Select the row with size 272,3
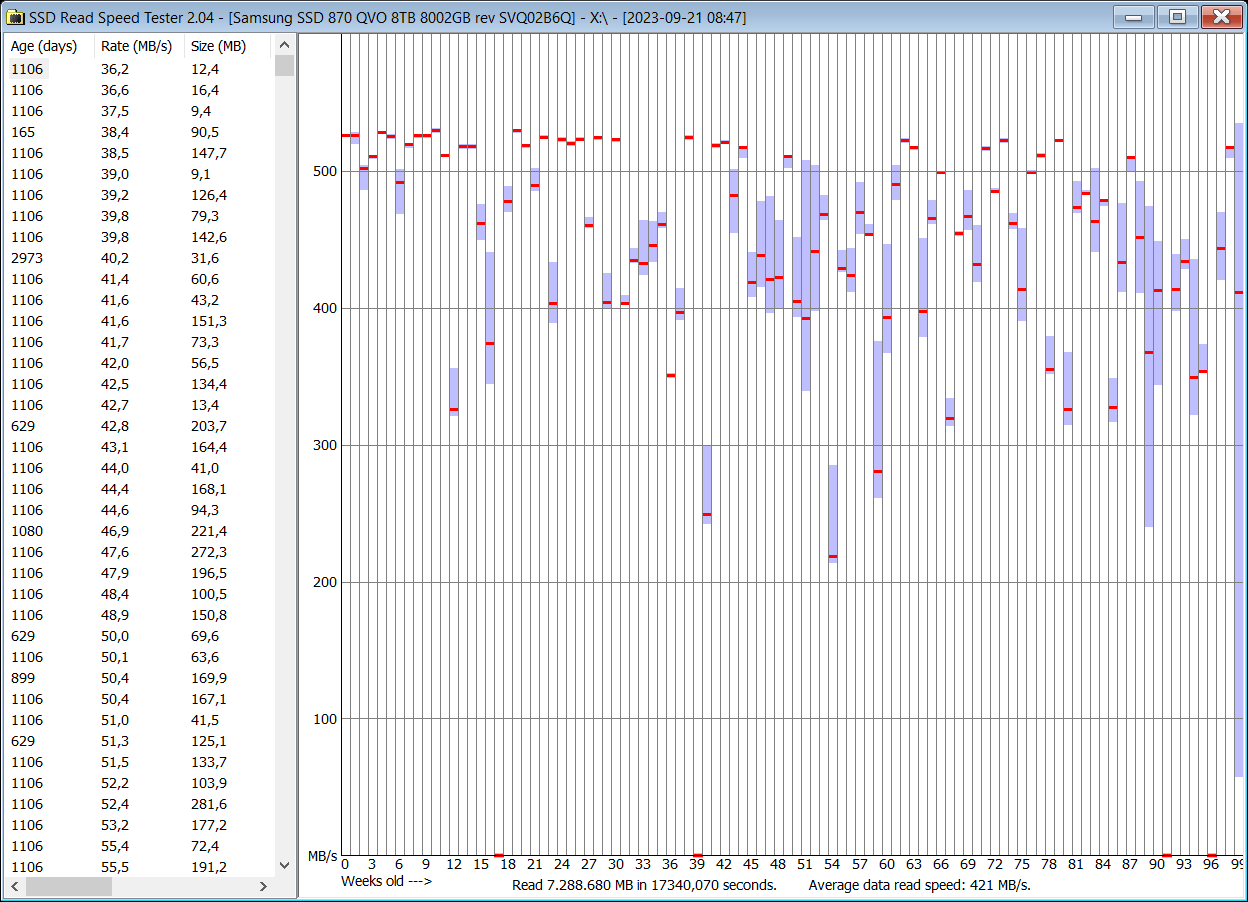This screenshot has height=902, width=1248. [x=140, y=552]
